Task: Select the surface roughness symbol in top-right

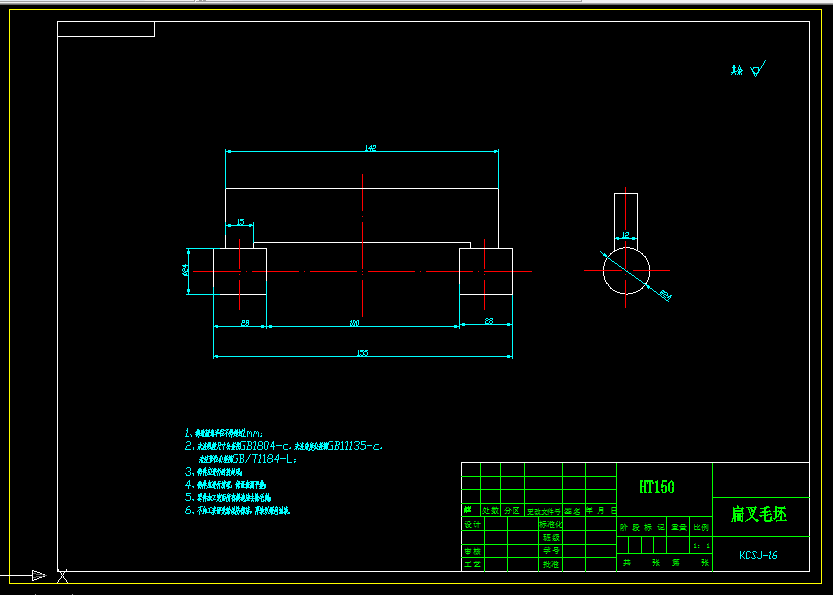Action: [x=758, y=69]
